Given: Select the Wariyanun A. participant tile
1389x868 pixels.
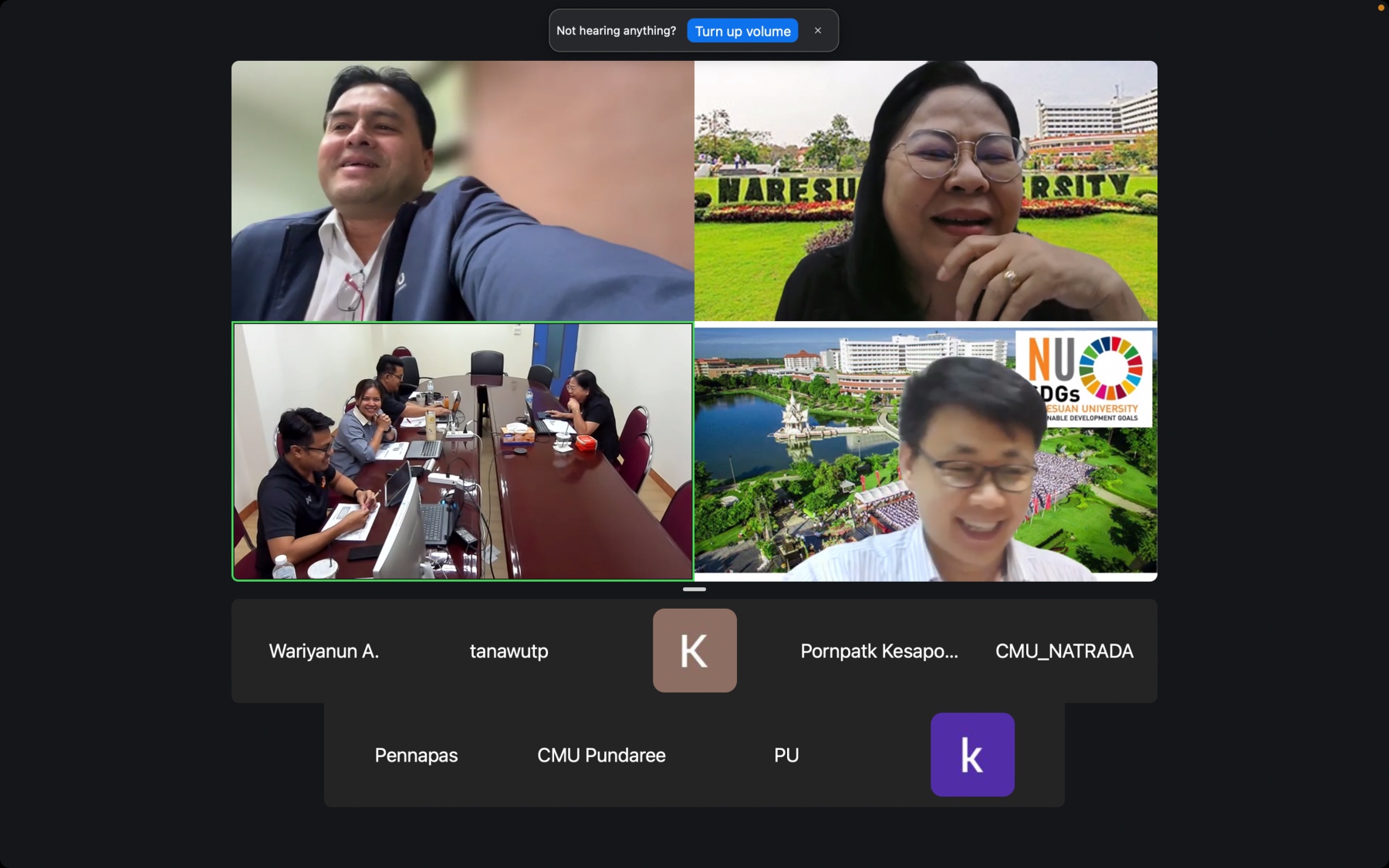Looking at the screenshot, I should tap(324, 650).
